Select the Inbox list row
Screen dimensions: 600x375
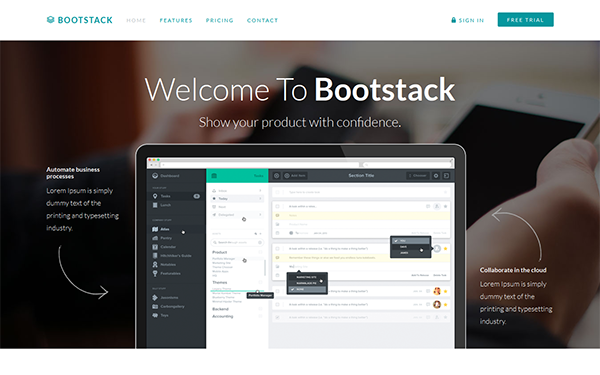pos(237,191)
